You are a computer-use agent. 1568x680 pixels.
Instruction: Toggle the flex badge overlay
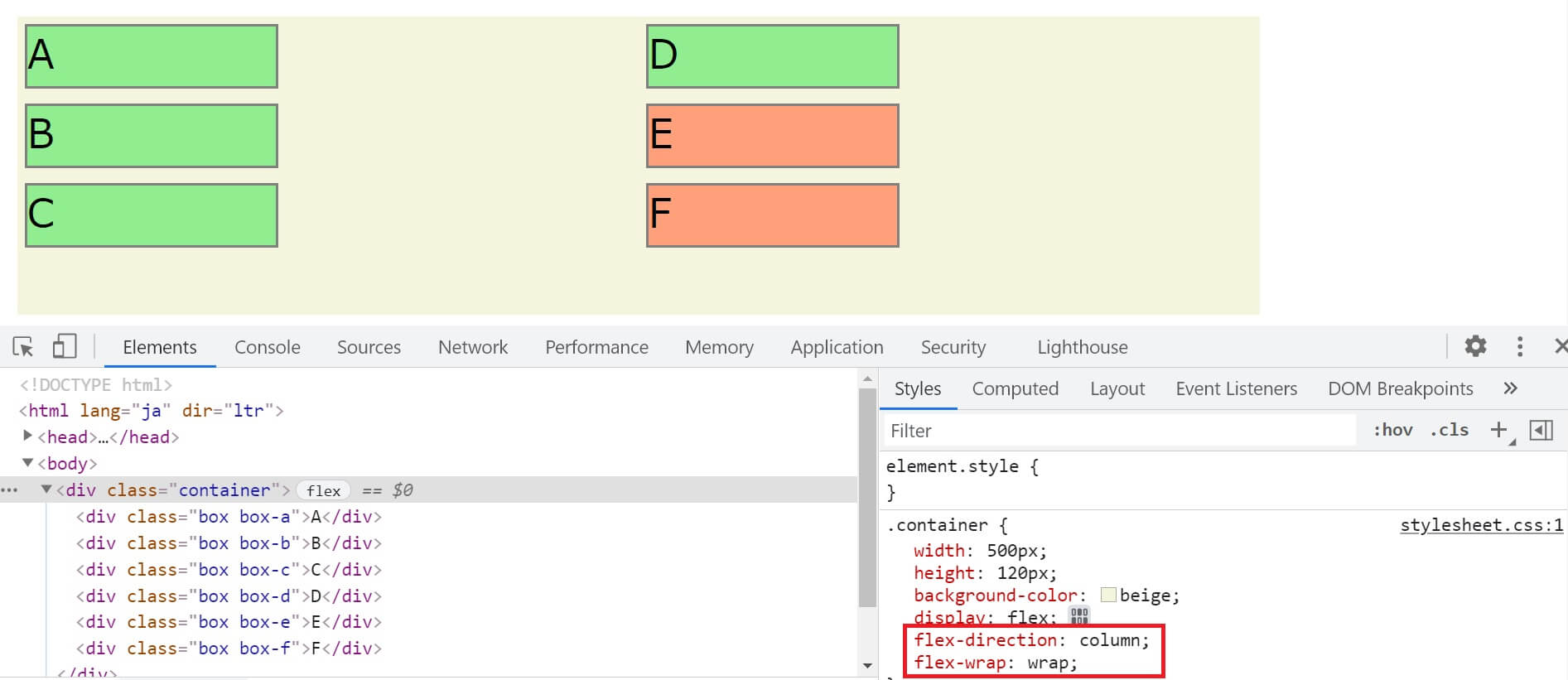(323, 490)
